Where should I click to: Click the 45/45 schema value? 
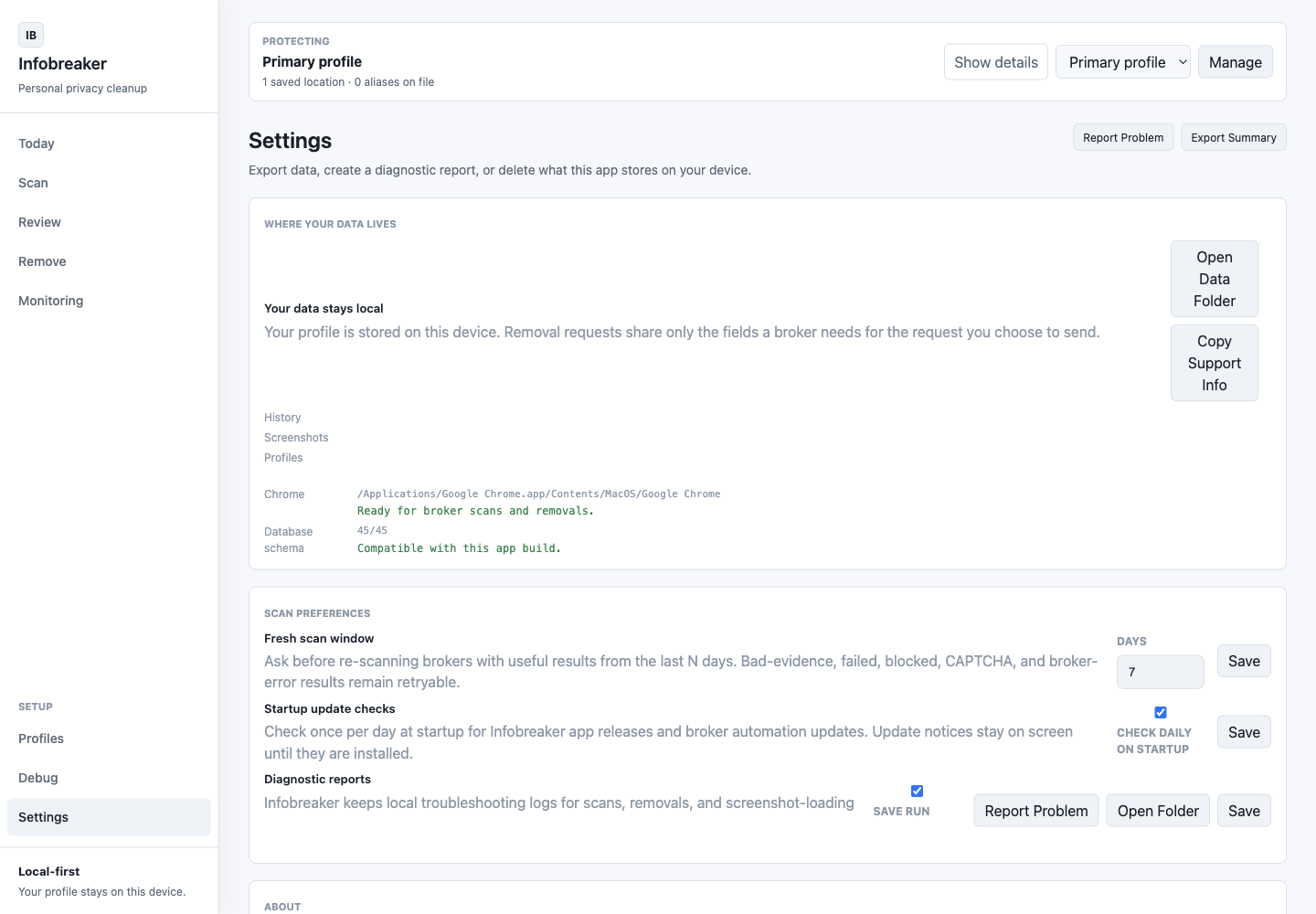pos(372,530)
